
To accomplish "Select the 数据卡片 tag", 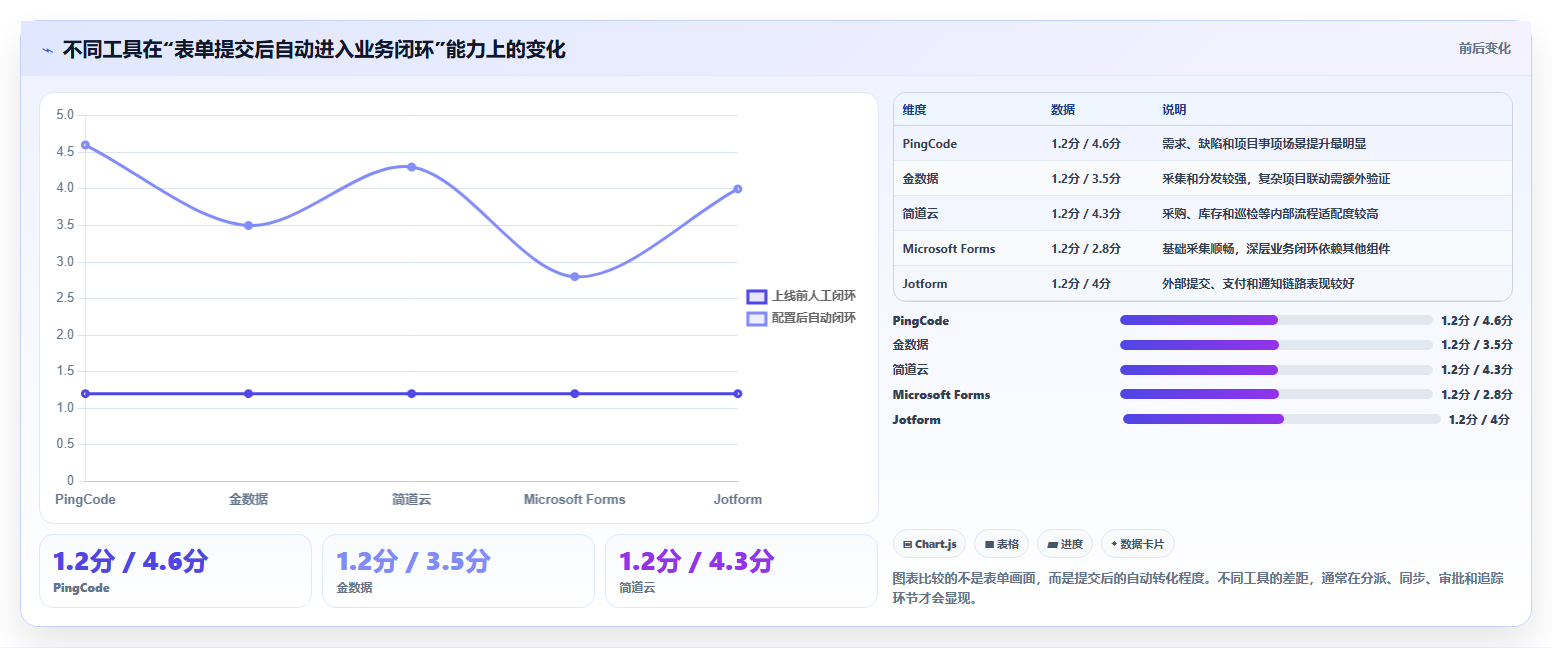I will (1137, 544).
